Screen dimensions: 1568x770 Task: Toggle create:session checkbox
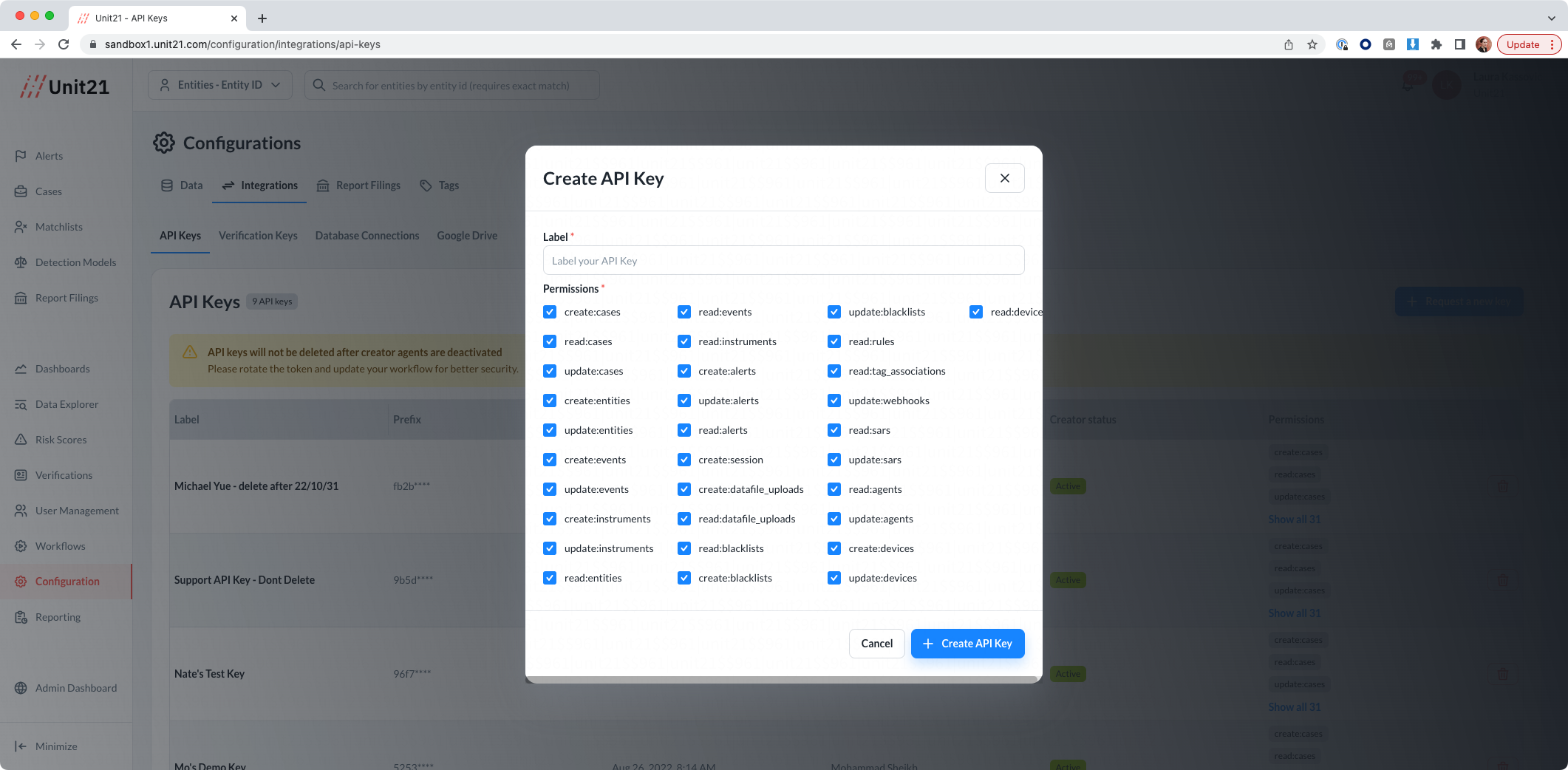[684, 460]
